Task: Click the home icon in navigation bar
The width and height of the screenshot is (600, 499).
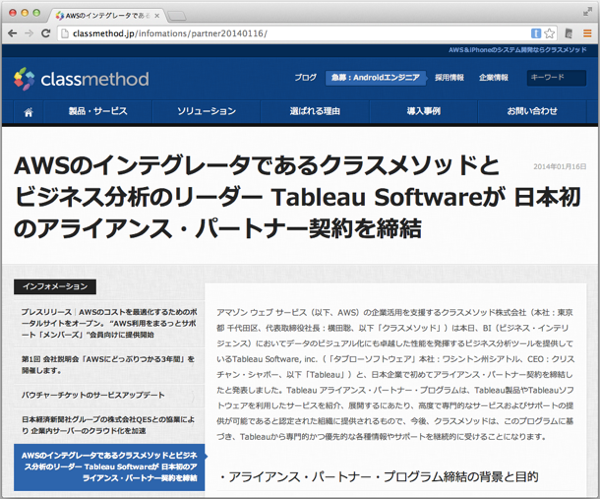Action: coord(28,112)
